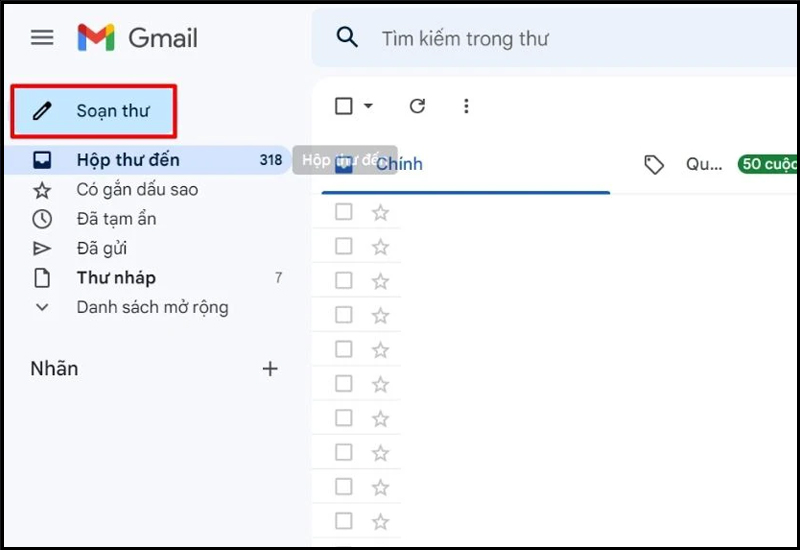Star the fourth email row
This screenshot has width=800, height=550.
(381, 316)
